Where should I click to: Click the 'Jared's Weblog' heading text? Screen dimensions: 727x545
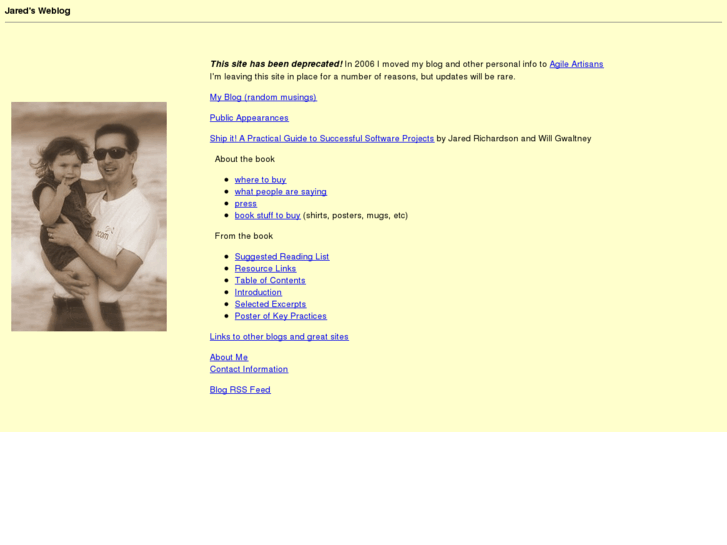(x=38, y=11)
